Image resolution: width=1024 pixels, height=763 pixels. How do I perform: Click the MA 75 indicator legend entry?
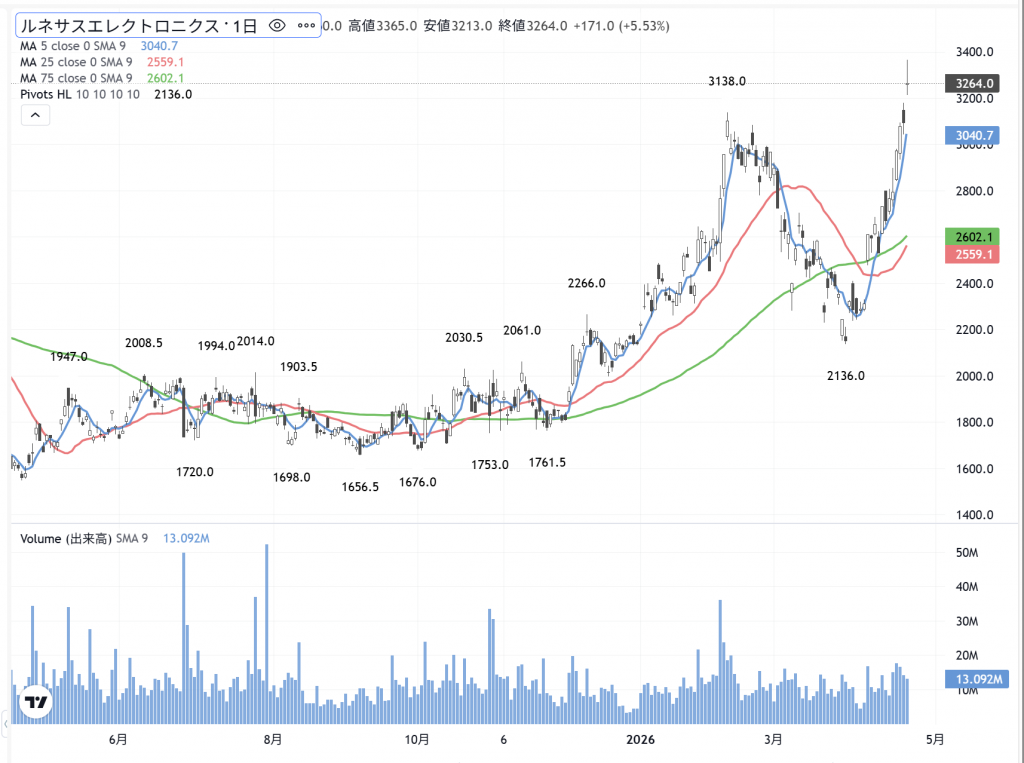click(x=80, y=78)
